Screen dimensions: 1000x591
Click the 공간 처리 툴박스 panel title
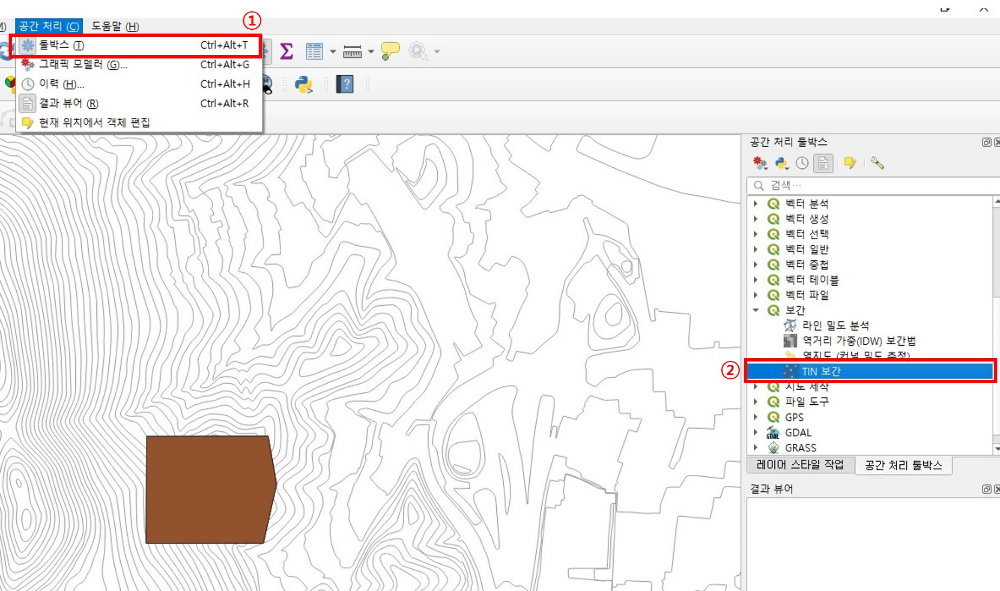coord(788,142)
